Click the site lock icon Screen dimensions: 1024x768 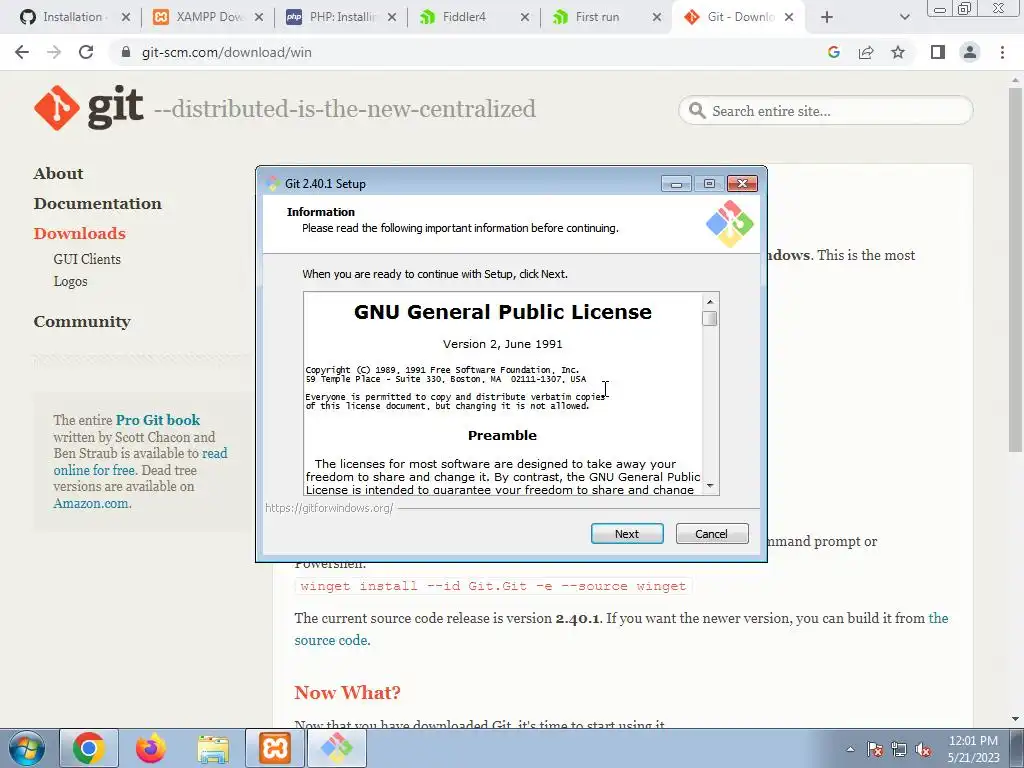click(x=126, y=52)
